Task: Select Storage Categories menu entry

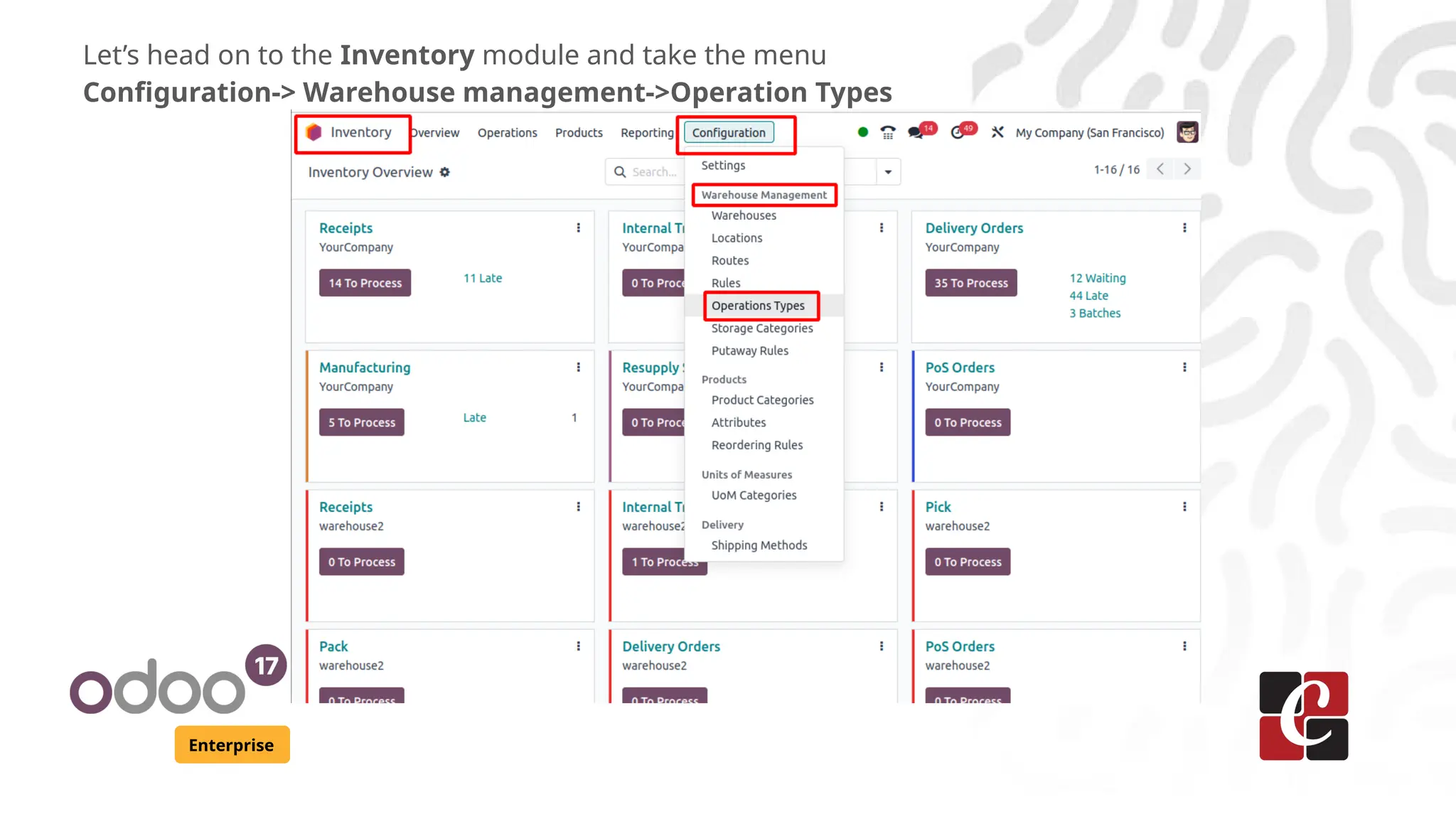Action: pyautogui.click(x=762, y=328)
